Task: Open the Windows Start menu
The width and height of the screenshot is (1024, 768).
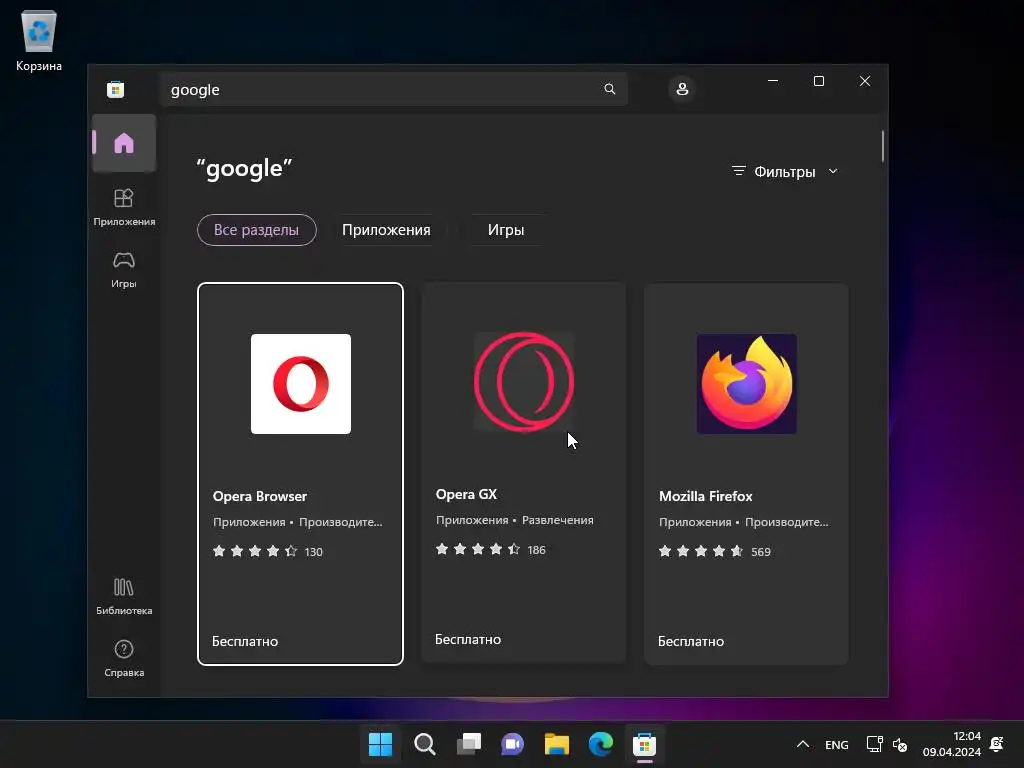Action: tap(380, 744)
